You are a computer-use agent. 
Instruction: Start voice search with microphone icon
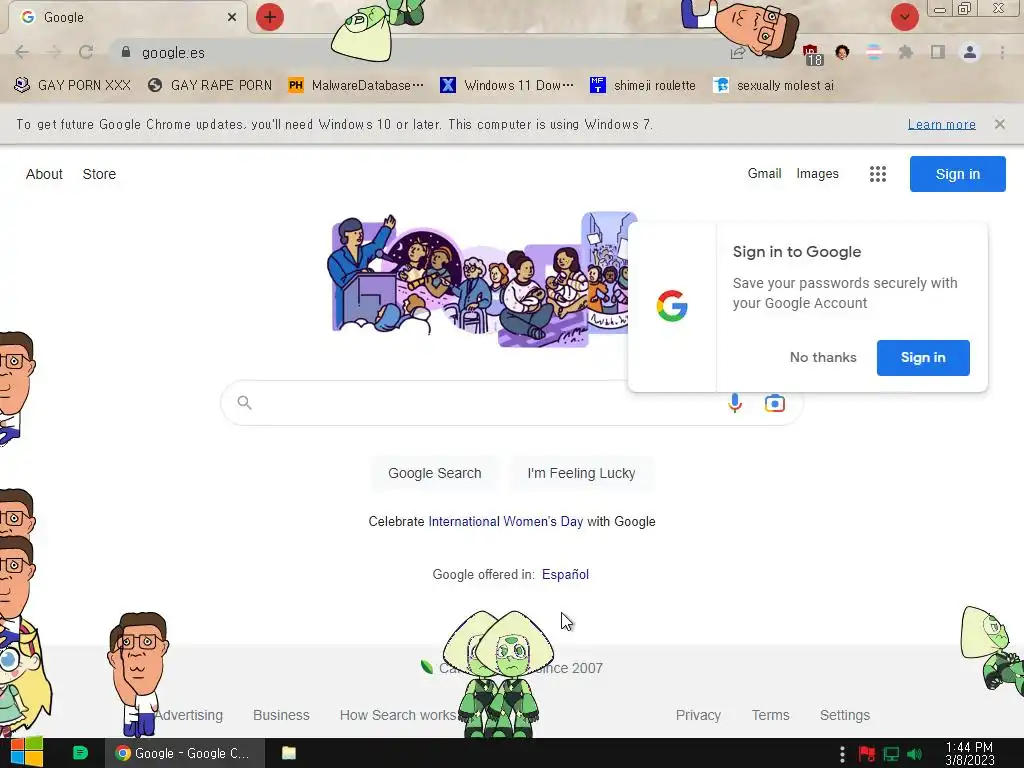pos(735,403)
